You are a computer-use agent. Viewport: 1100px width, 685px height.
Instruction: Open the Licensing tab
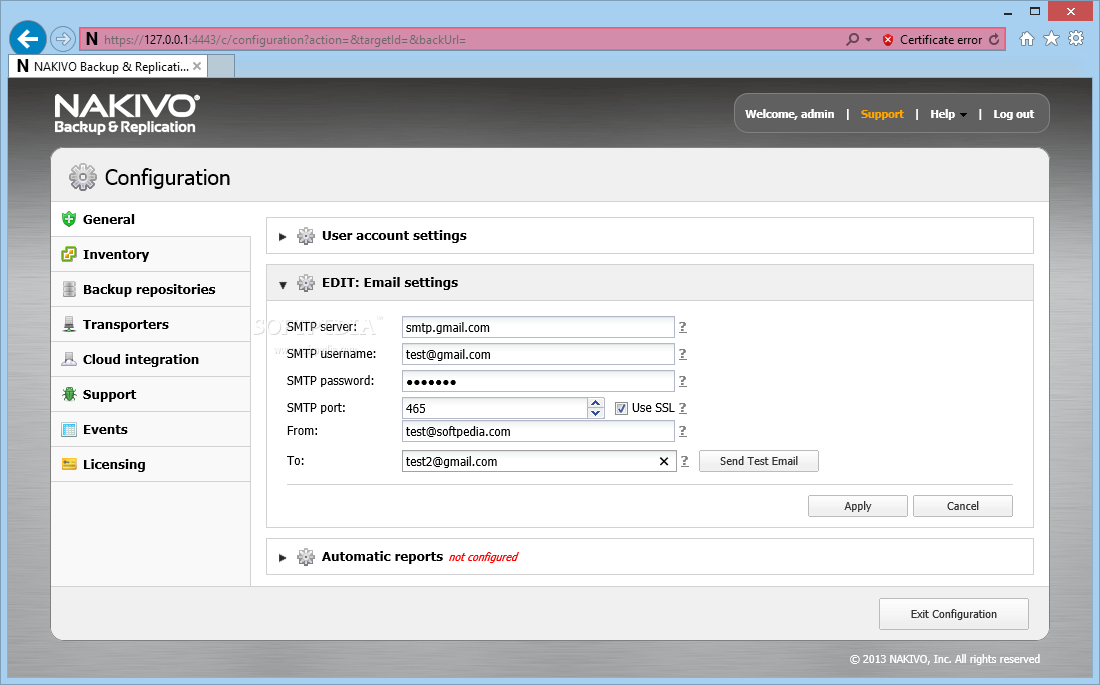[151, 464]
